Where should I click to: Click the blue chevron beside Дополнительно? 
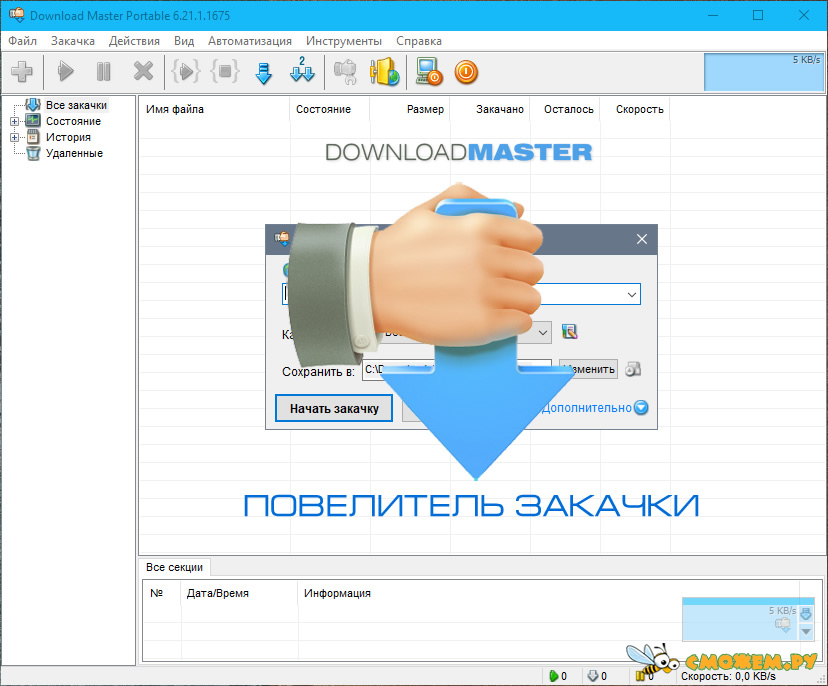click(641, 408)
